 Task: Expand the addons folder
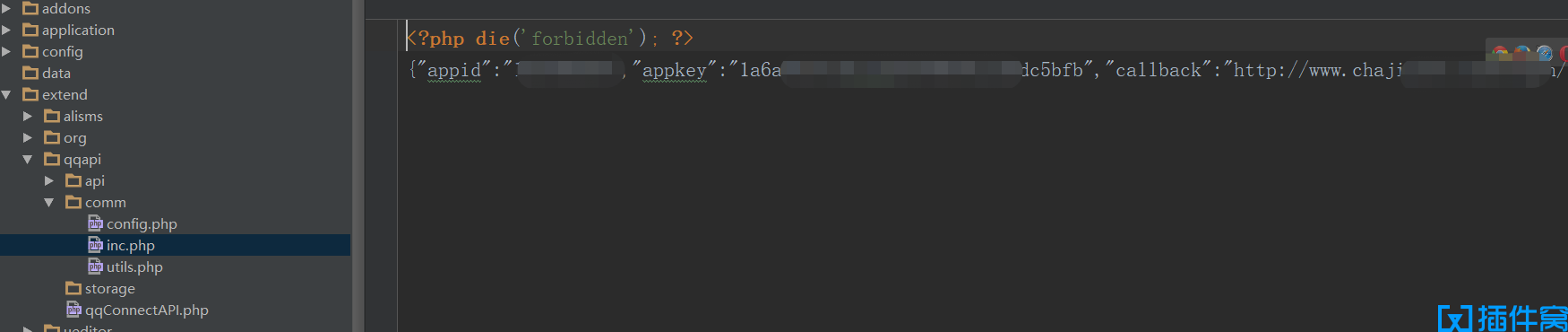6,8
